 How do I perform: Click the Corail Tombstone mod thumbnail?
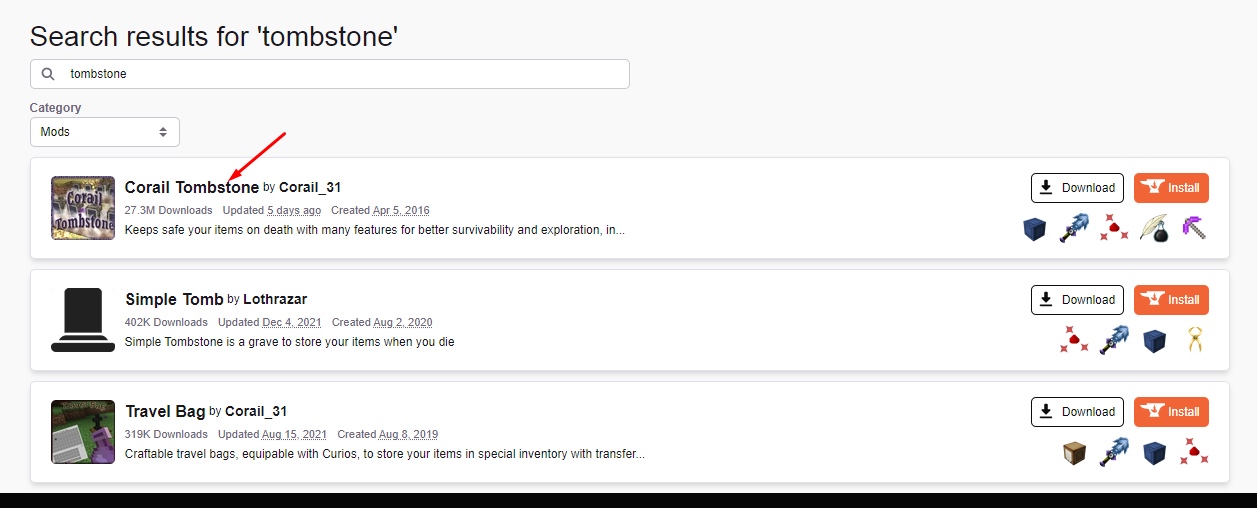[83, 208]
